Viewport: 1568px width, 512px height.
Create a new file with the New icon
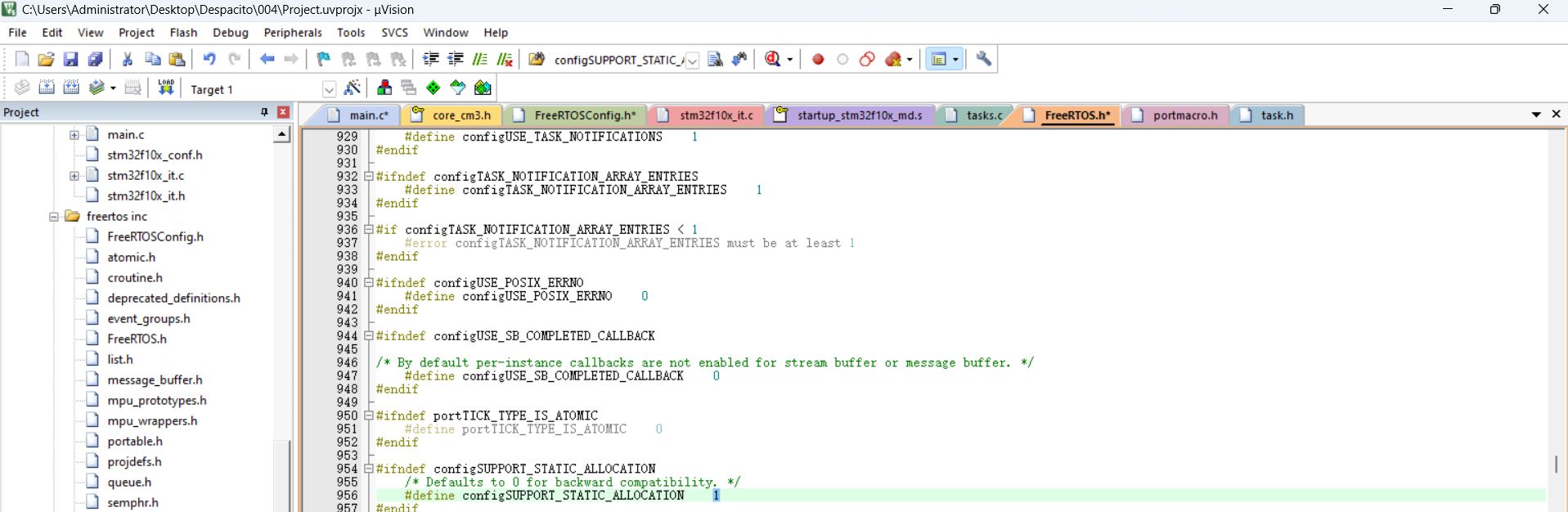pyautogui.click(x=22, y=59)
